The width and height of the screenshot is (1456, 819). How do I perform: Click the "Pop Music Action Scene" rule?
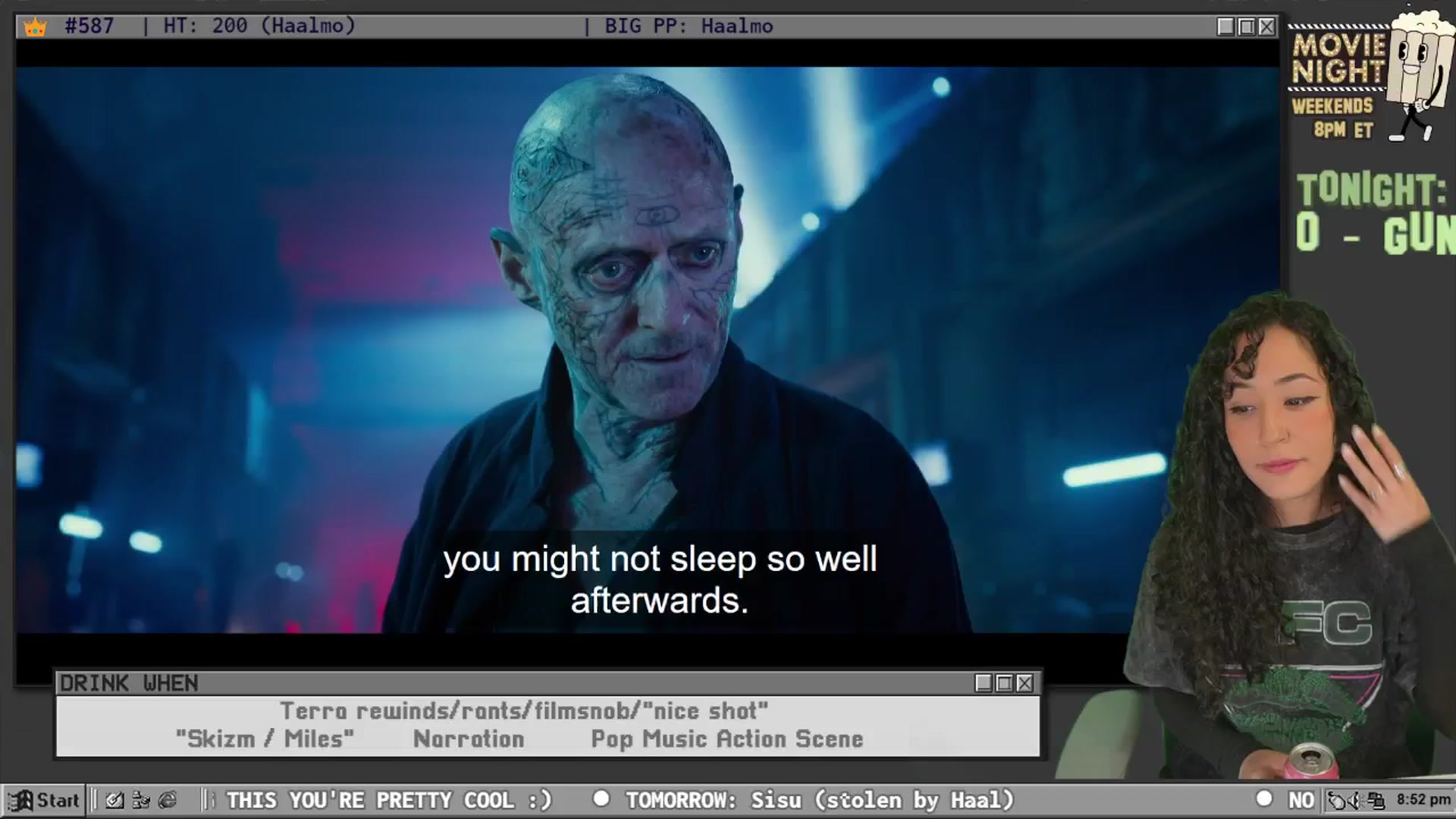pos(727,739)
